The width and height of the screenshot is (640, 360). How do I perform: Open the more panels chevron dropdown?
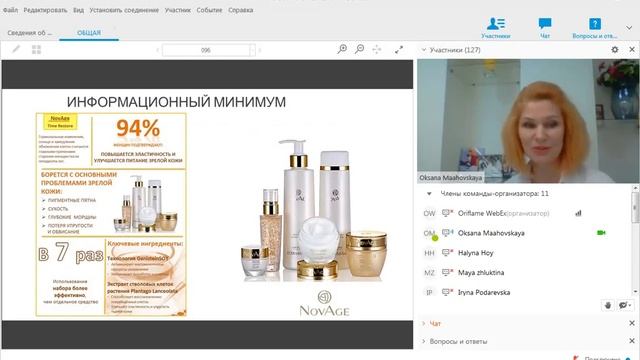[629, 28]
